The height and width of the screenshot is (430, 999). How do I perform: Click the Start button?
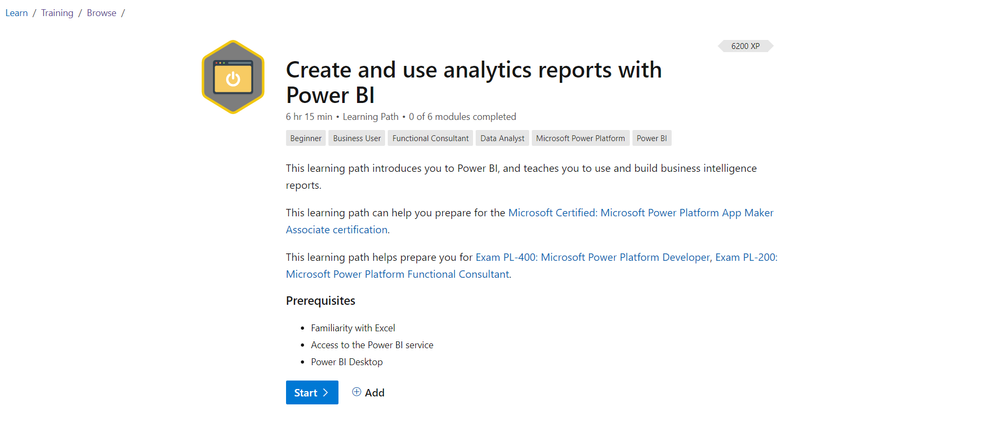pyautogui.click(x=312, y=392)
